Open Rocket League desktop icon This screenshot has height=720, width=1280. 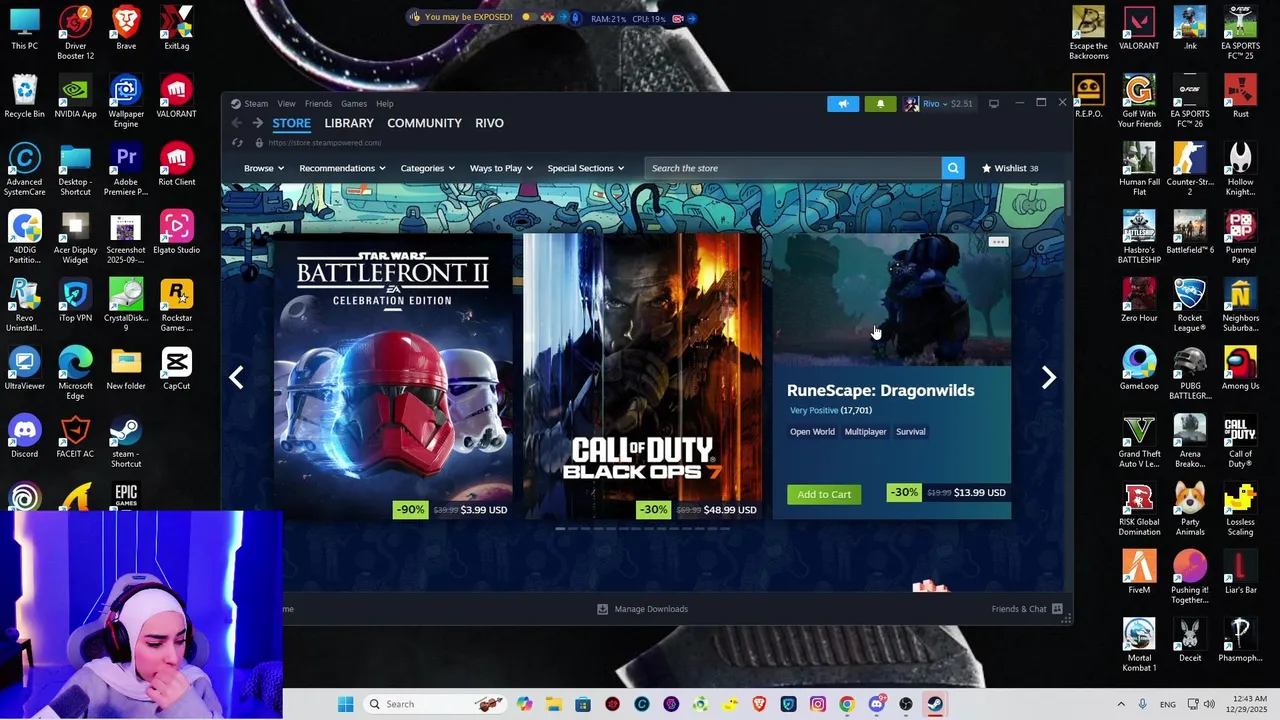[x=1190, y=305]
